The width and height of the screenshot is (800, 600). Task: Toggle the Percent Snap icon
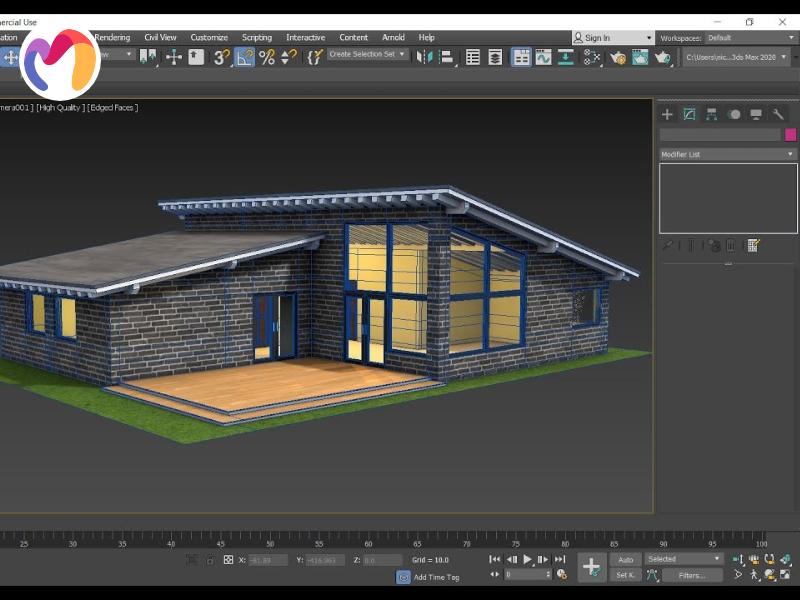pyautogui.click(x=267, y=57)
